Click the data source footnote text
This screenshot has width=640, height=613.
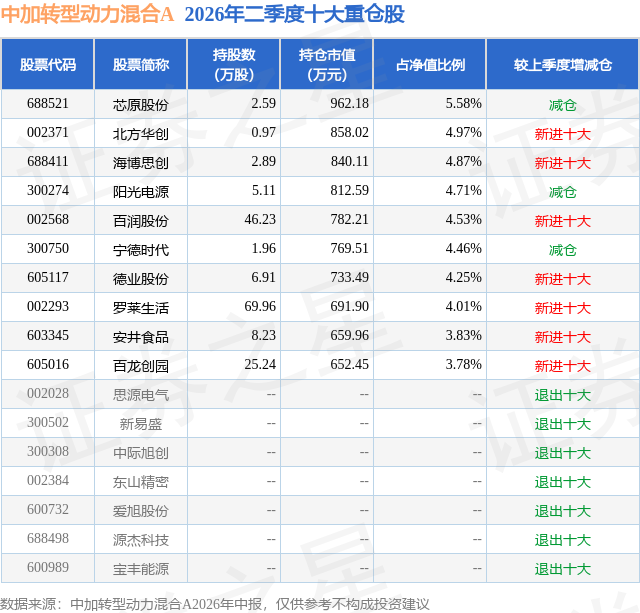click(x=215, y=604)
